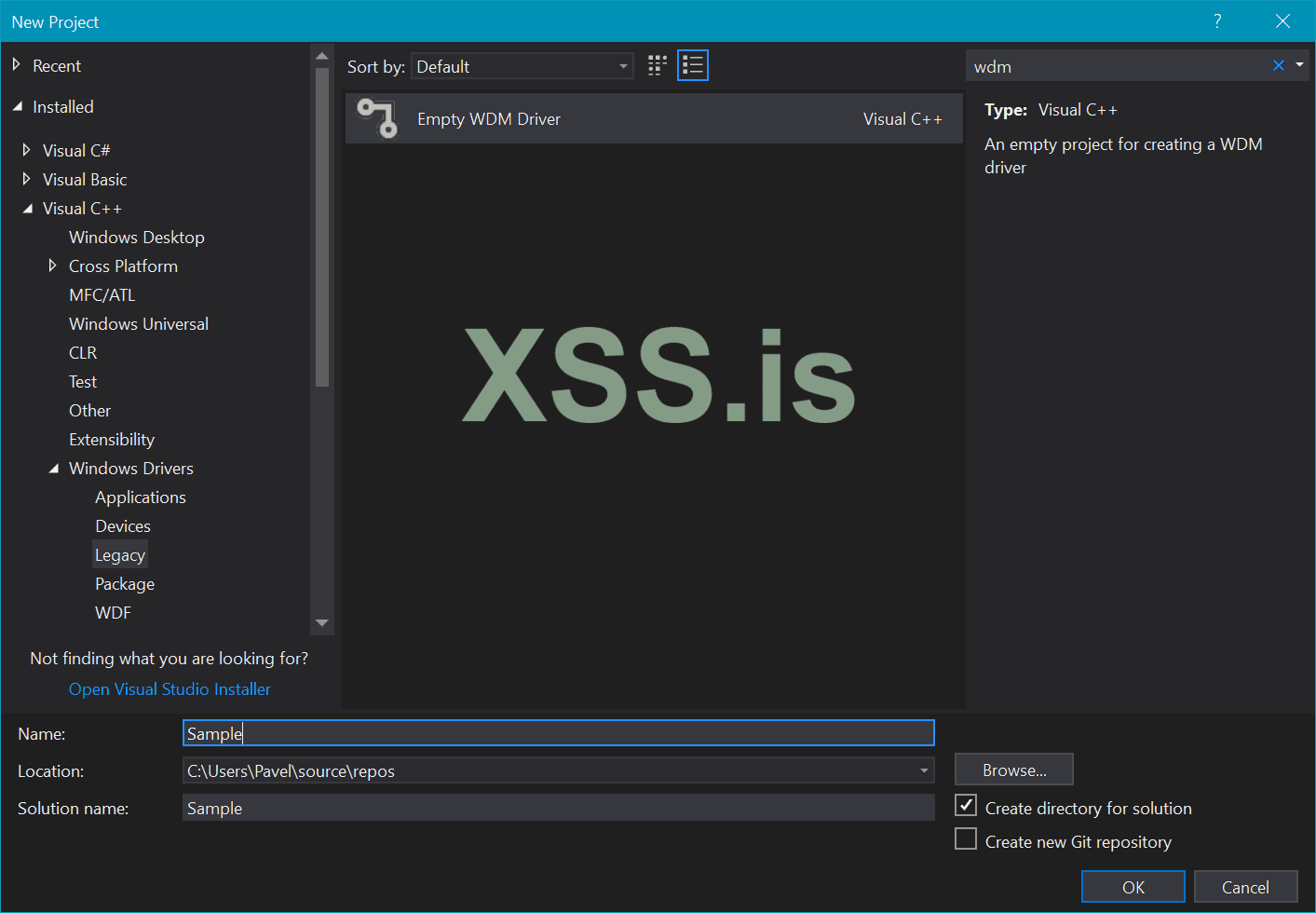Switch to list view layout
Viewport: 1316px width, 913px height.
coord(693,65)
